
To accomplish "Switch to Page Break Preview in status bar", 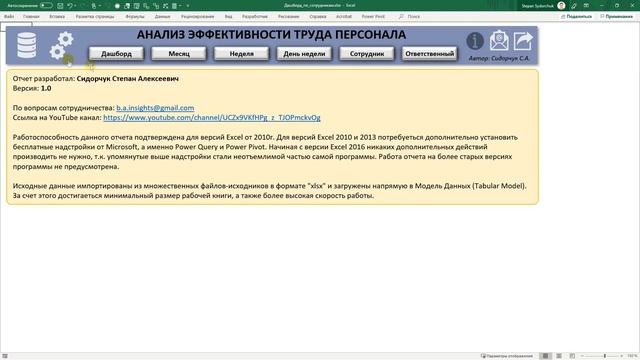I will [572, 356].
